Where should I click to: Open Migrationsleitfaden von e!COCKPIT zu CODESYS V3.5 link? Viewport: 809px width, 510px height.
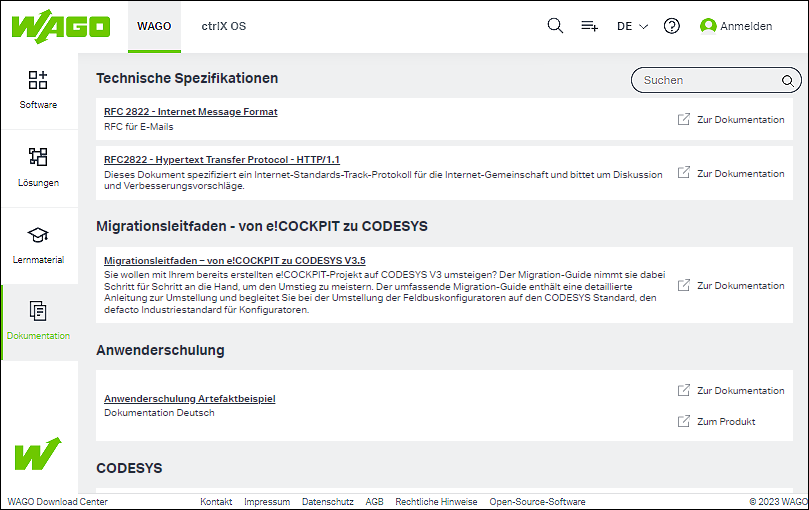pos(235,261)
